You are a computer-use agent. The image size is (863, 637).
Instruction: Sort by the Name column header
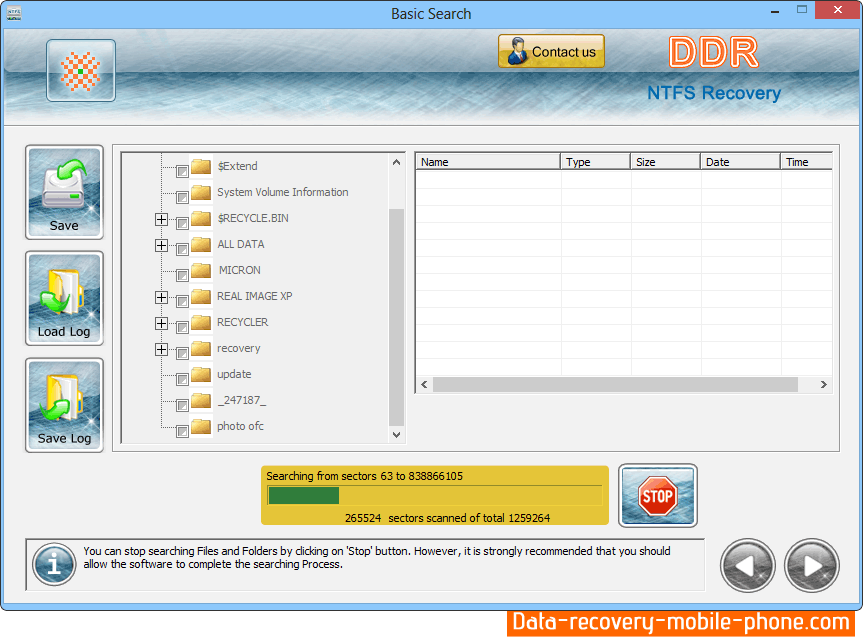(x=487, y=162)
